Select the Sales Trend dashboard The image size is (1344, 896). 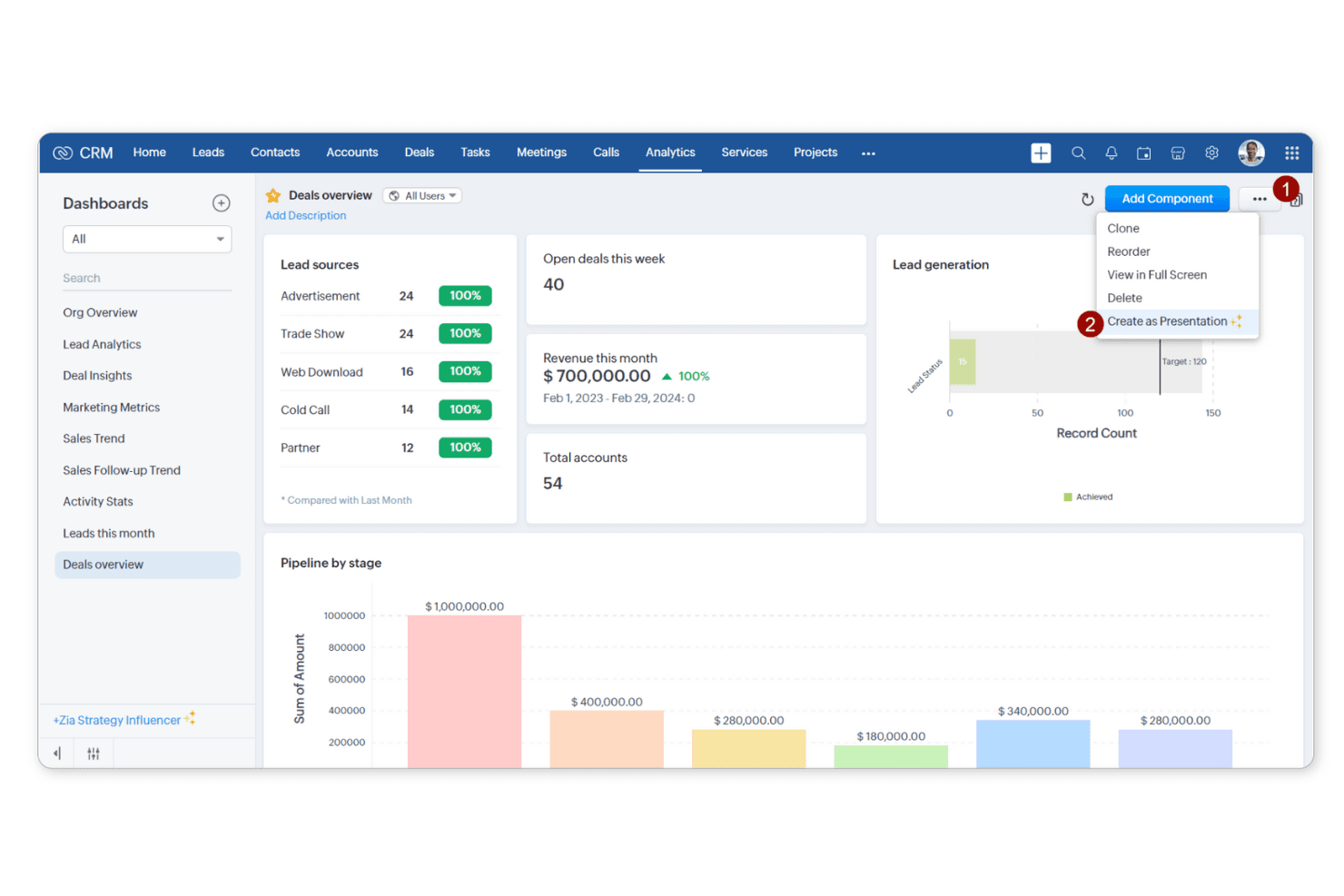pos(94,438)
